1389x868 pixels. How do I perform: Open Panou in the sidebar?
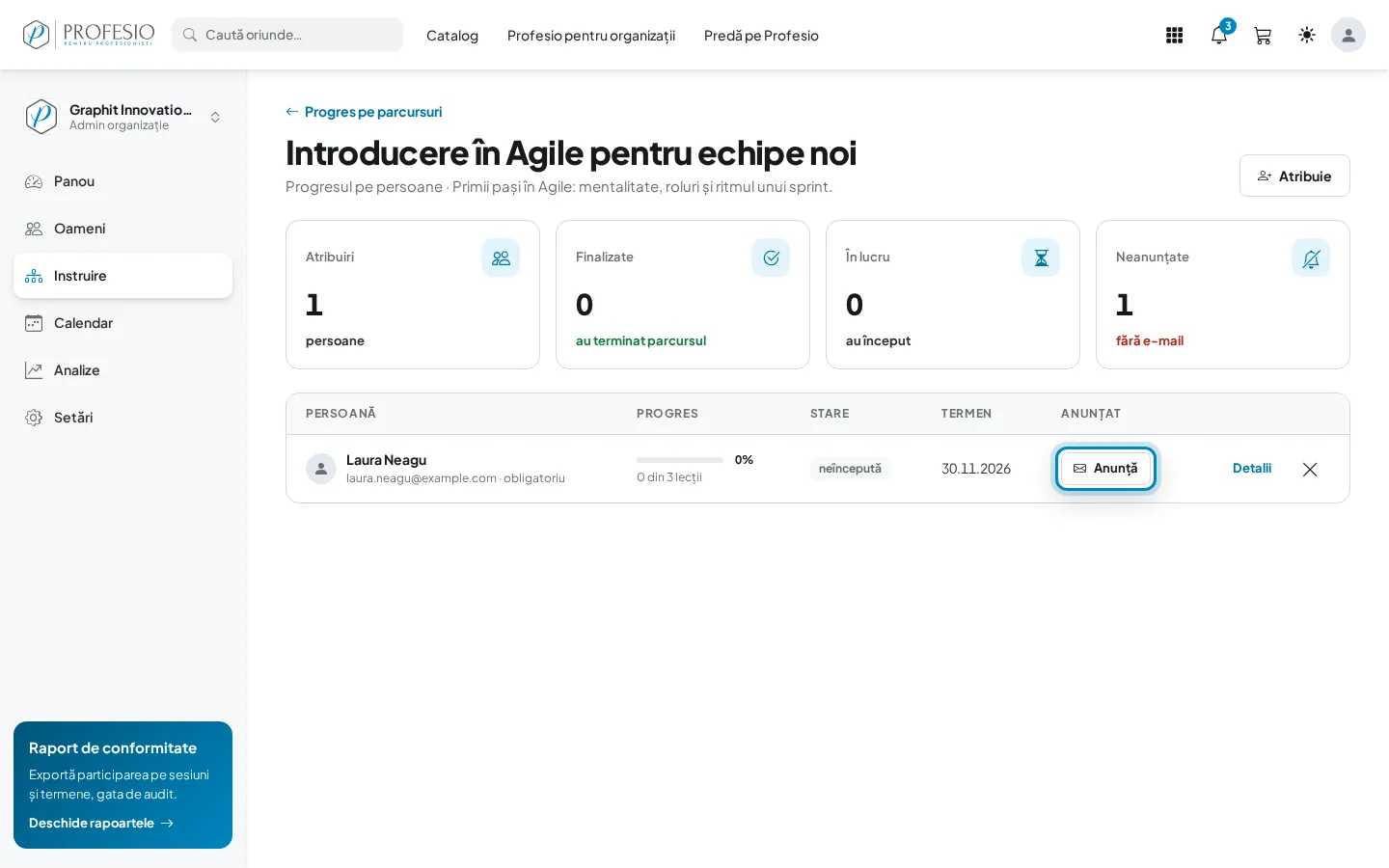pos(123,181)
